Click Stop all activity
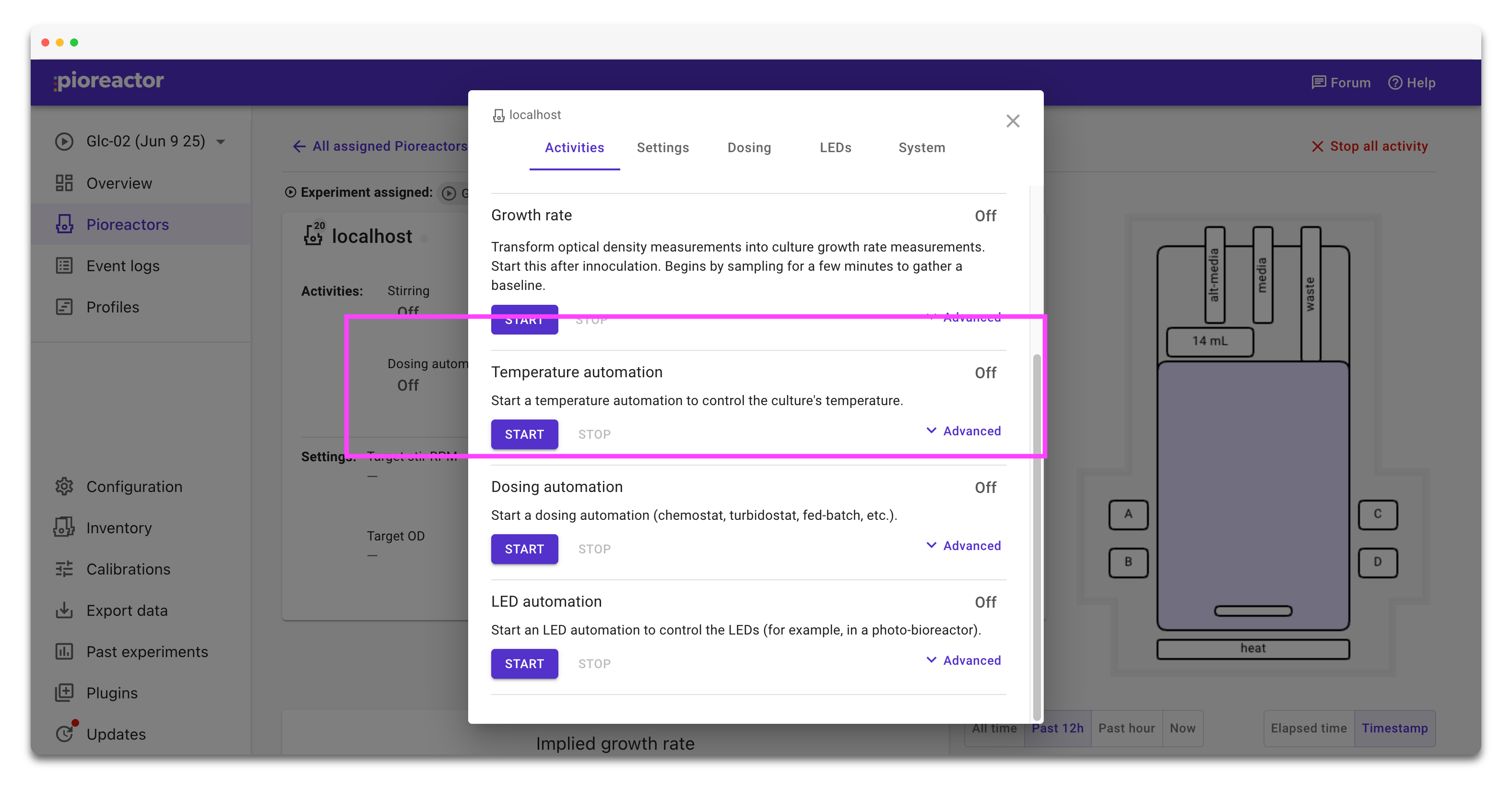The height and width of the screenshot is (791, 1512). [x=1370, y=146]
